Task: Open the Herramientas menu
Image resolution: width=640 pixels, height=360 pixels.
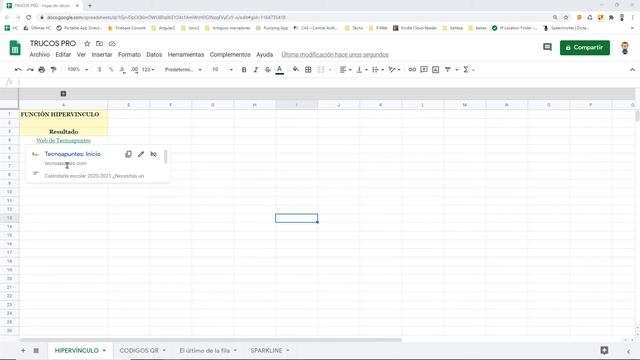Action: pos(186,54)
